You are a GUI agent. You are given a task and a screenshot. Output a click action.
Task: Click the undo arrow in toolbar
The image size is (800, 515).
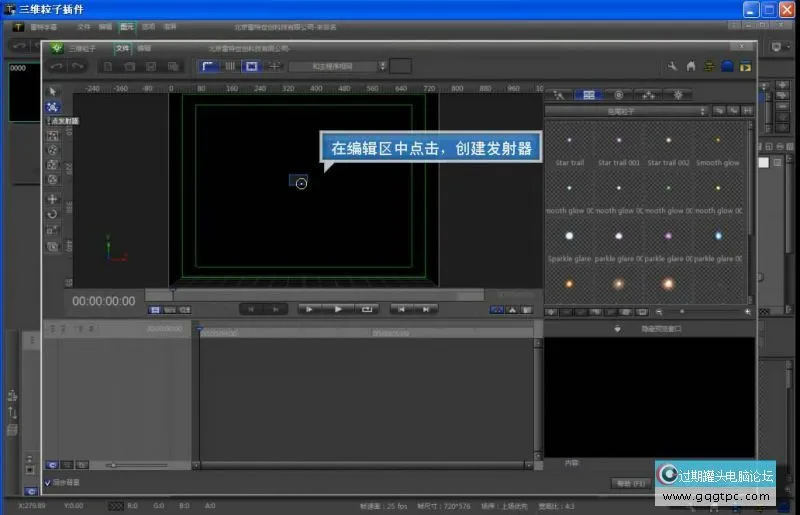pos(57,66)
